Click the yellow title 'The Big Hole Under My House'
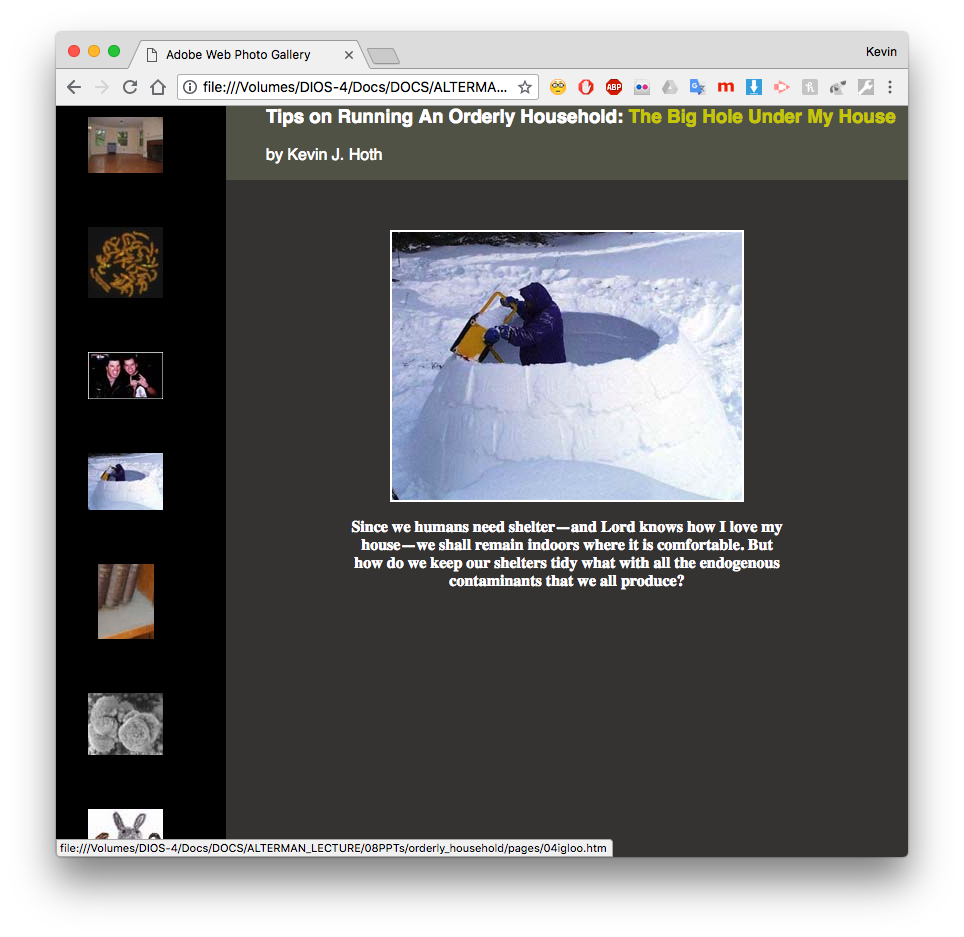 pyautogui.click(x=762, y=117)
